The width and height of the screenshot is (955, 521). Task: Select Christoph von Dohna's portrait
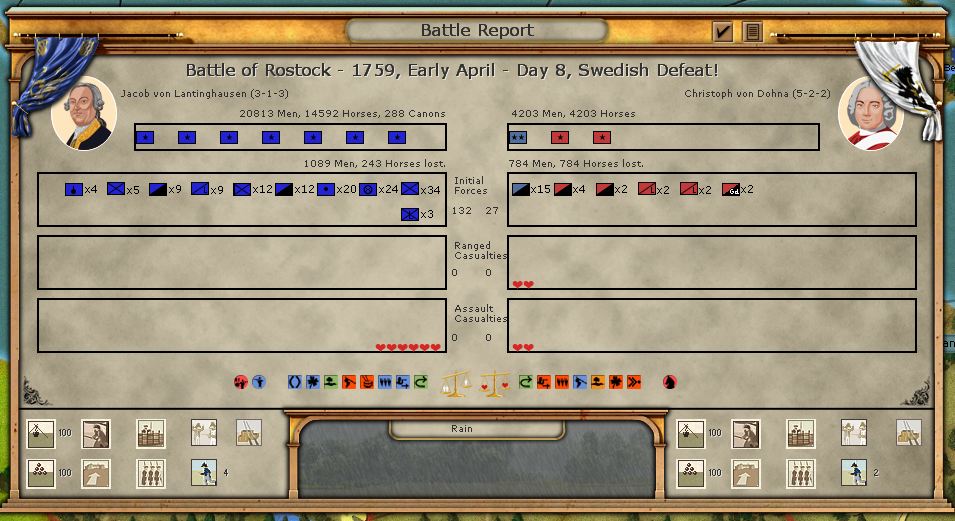coord(870,113)
